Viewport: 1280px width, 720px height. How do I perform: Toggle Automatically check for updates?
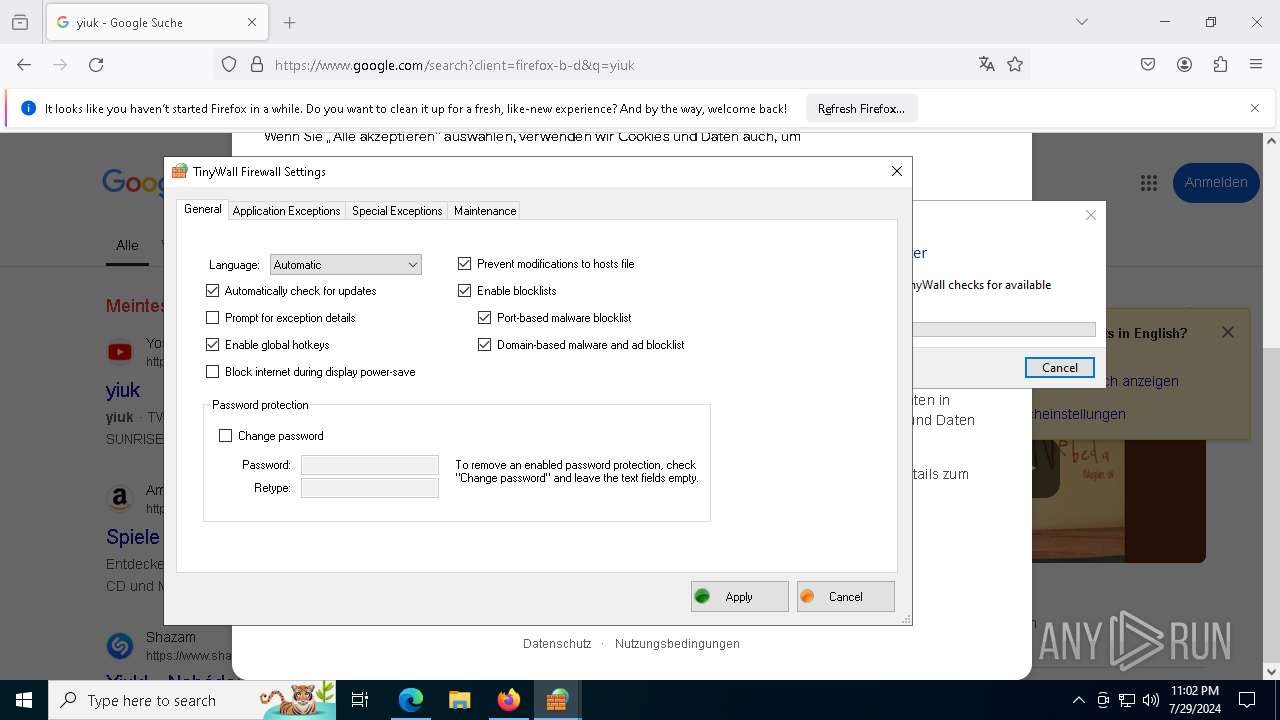(212, 291)
